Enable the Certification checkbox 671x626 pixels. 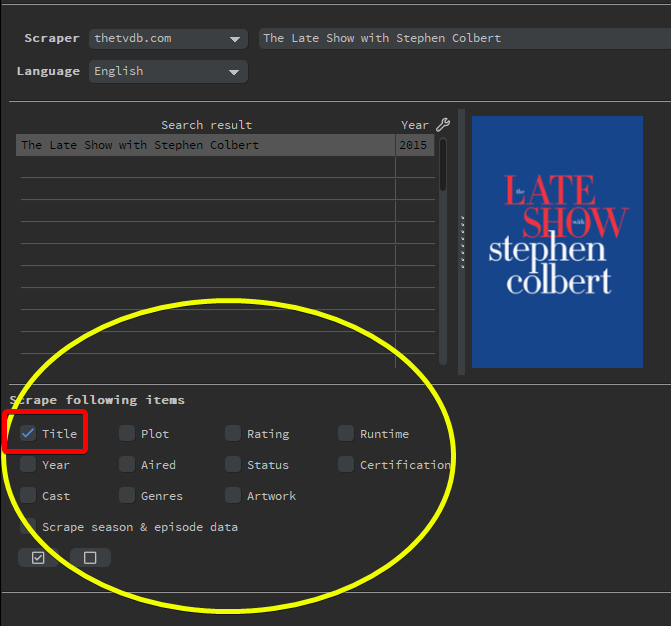tap(346, 464)
